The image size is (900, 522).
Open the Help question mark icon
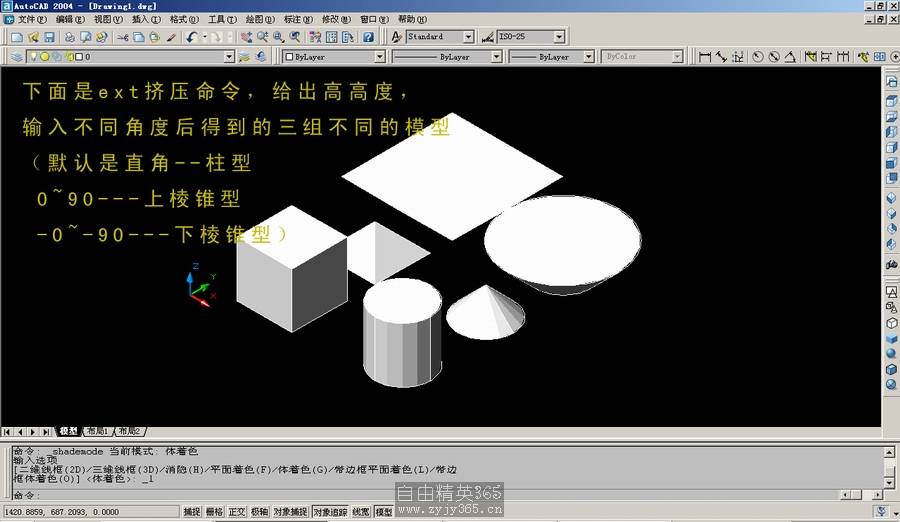coord(368,37)
